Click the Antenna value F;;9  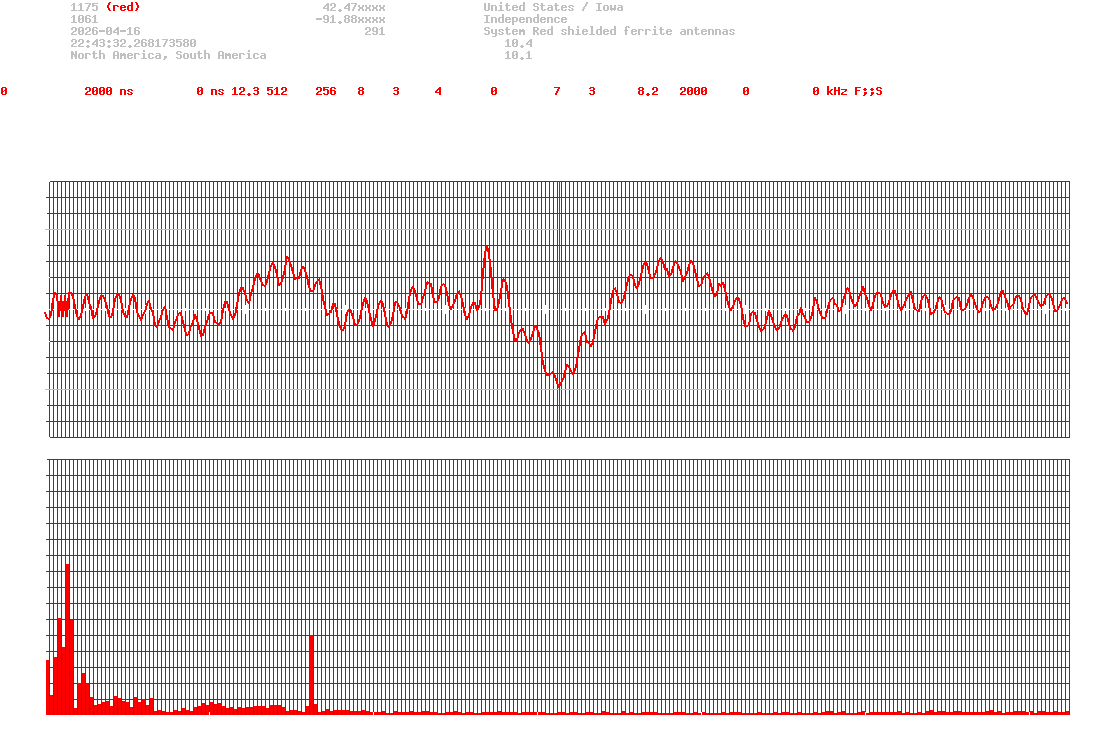[868, 91]
